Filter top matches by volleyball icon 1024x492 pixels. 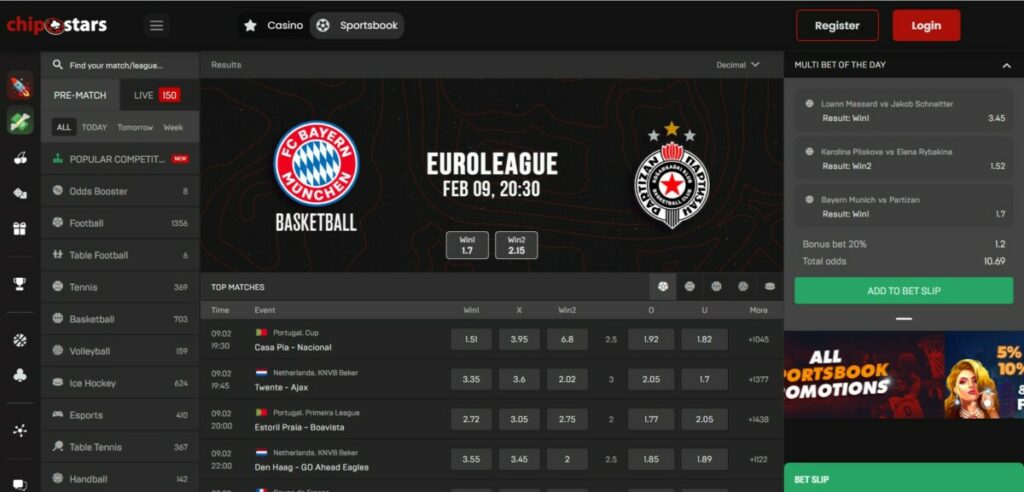(x=743, y=286)
